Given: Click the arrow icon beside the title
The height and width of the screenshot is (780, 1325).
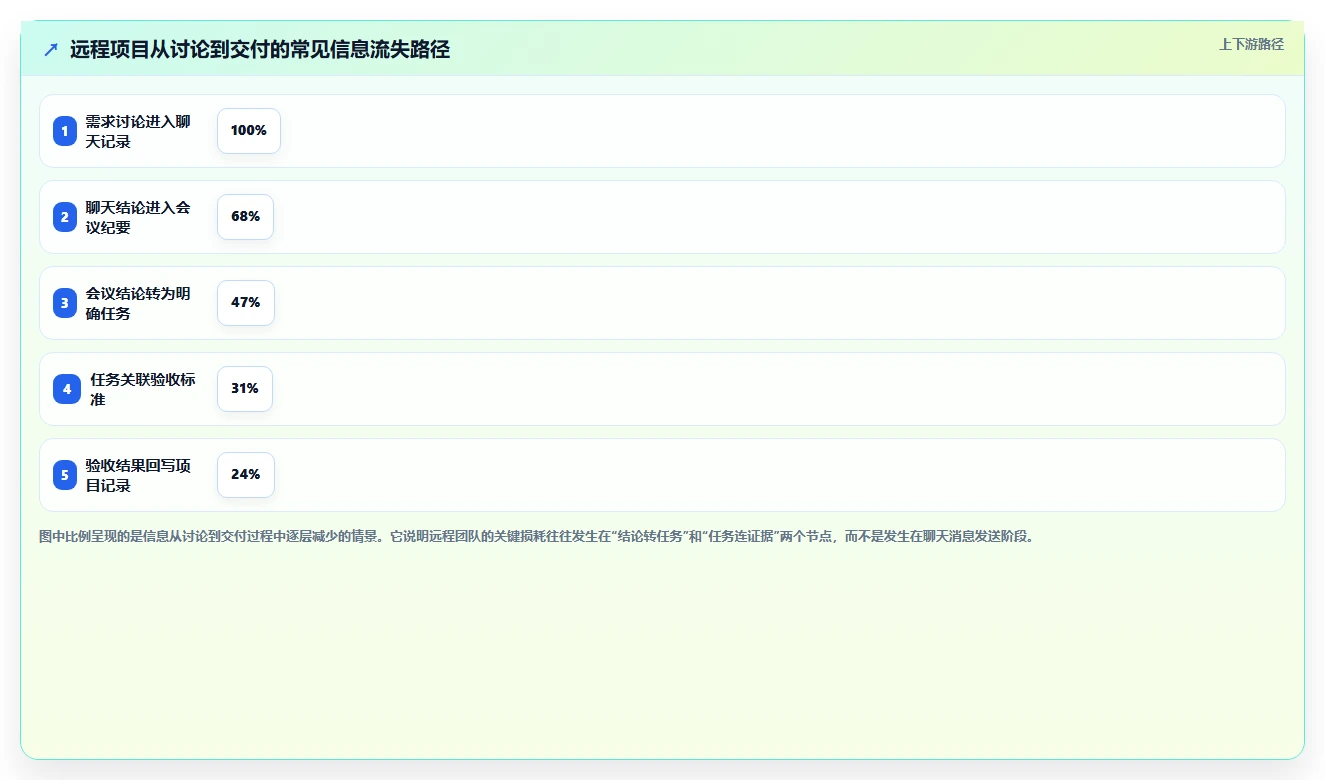Looking at the screenshot, I should [51, 49].
